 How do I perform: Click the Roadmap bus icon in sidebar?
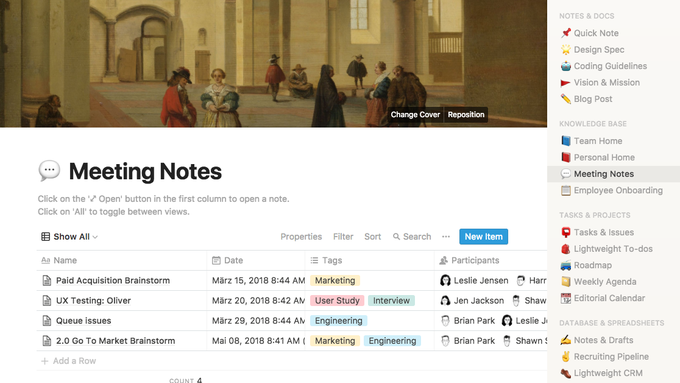click(566, 265)
